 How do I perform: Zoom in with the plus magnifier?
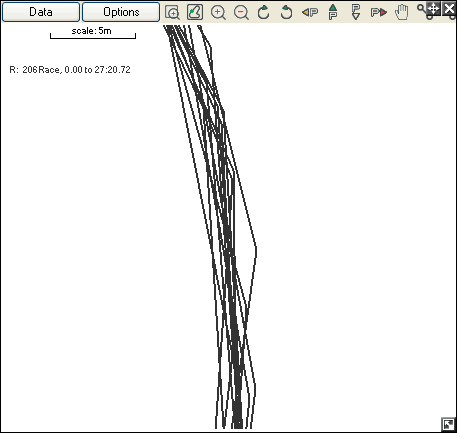point(218,12)
